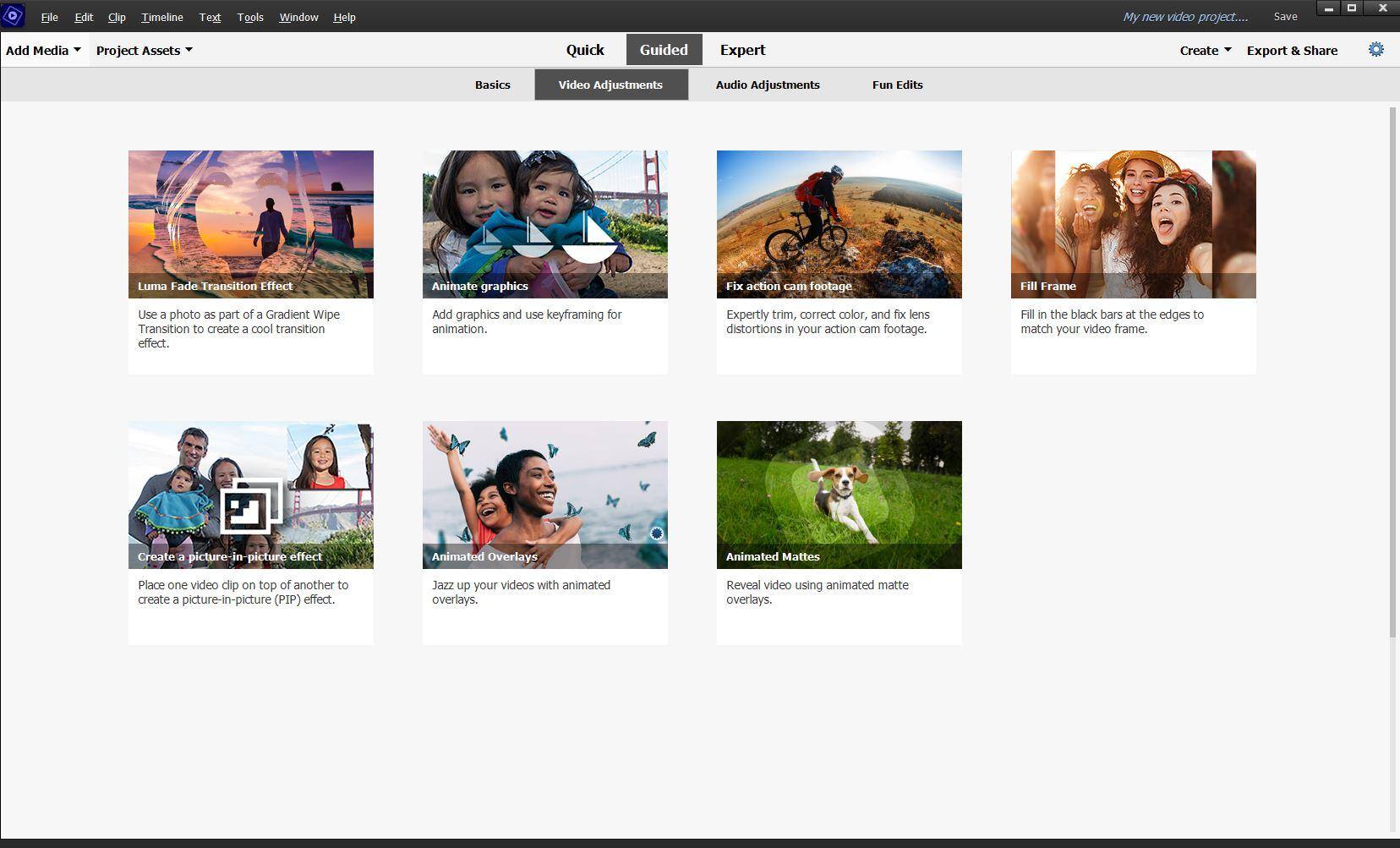Click Export & Share

pyautogui.click(x=1292, y=51)
